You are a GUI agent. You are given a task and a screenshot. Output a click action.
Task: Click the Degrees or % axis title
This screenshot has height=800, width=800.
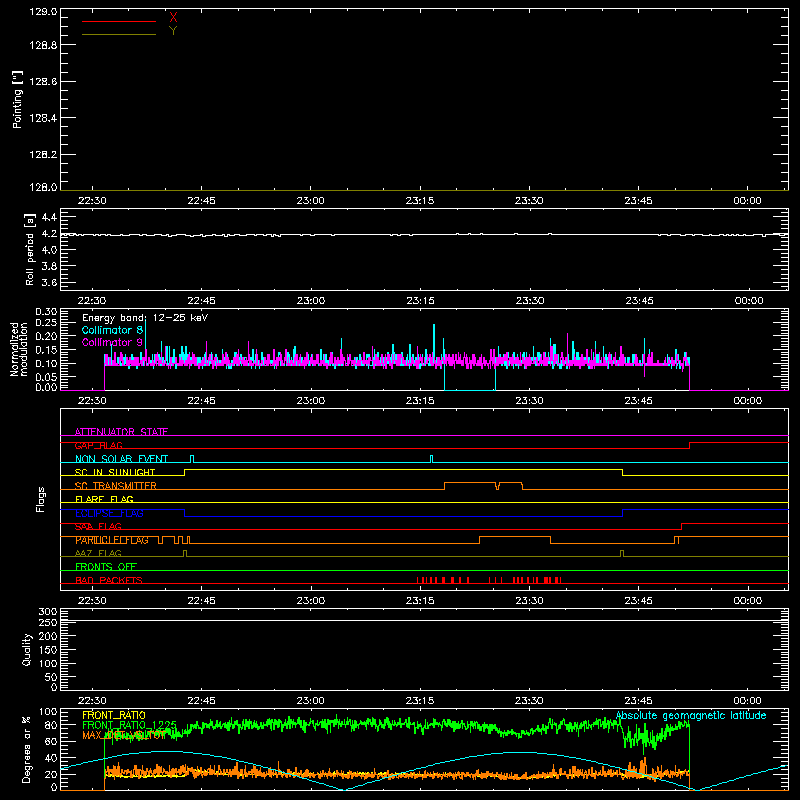tap(26, 749)
